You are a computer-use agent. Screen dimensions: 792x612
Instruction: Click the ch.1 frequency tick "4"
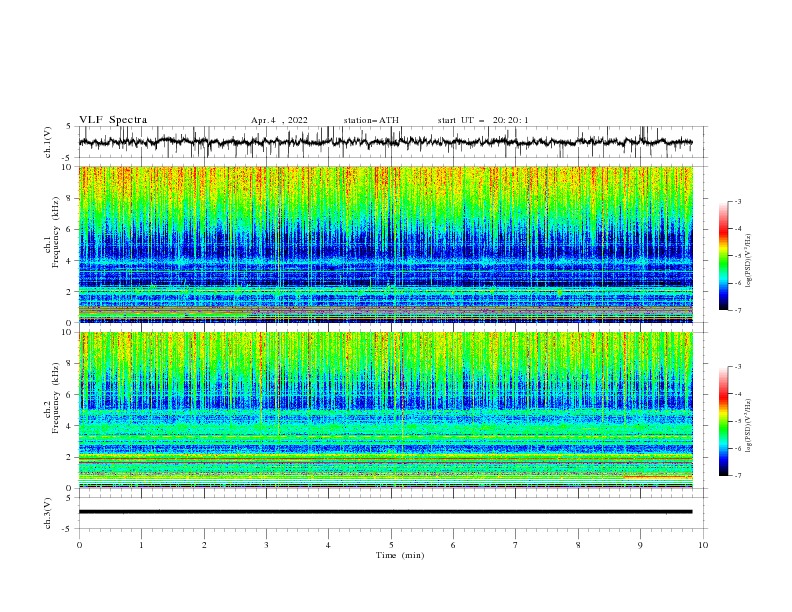(70, 261)
